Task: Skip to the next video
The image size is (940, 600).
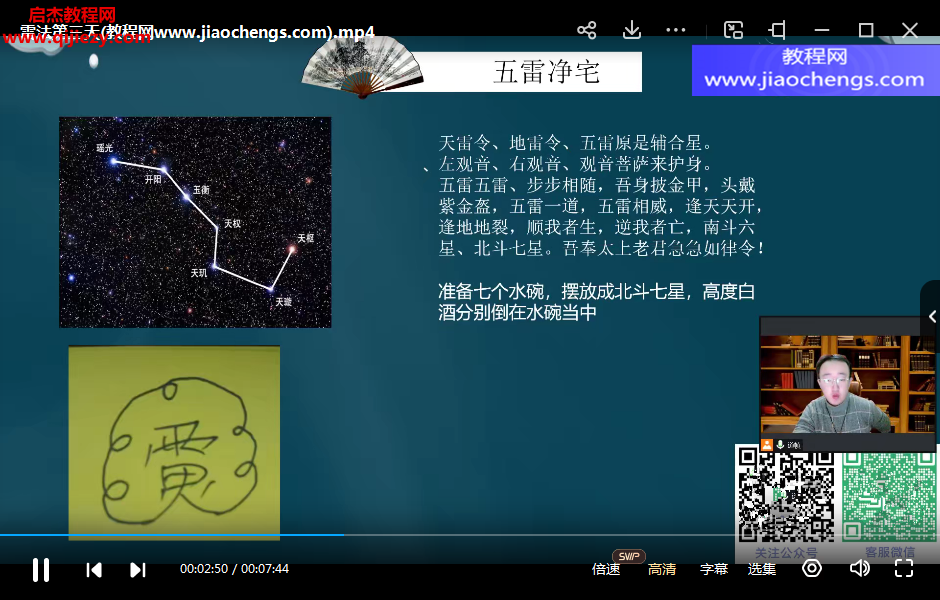Action: click(138, 569)
